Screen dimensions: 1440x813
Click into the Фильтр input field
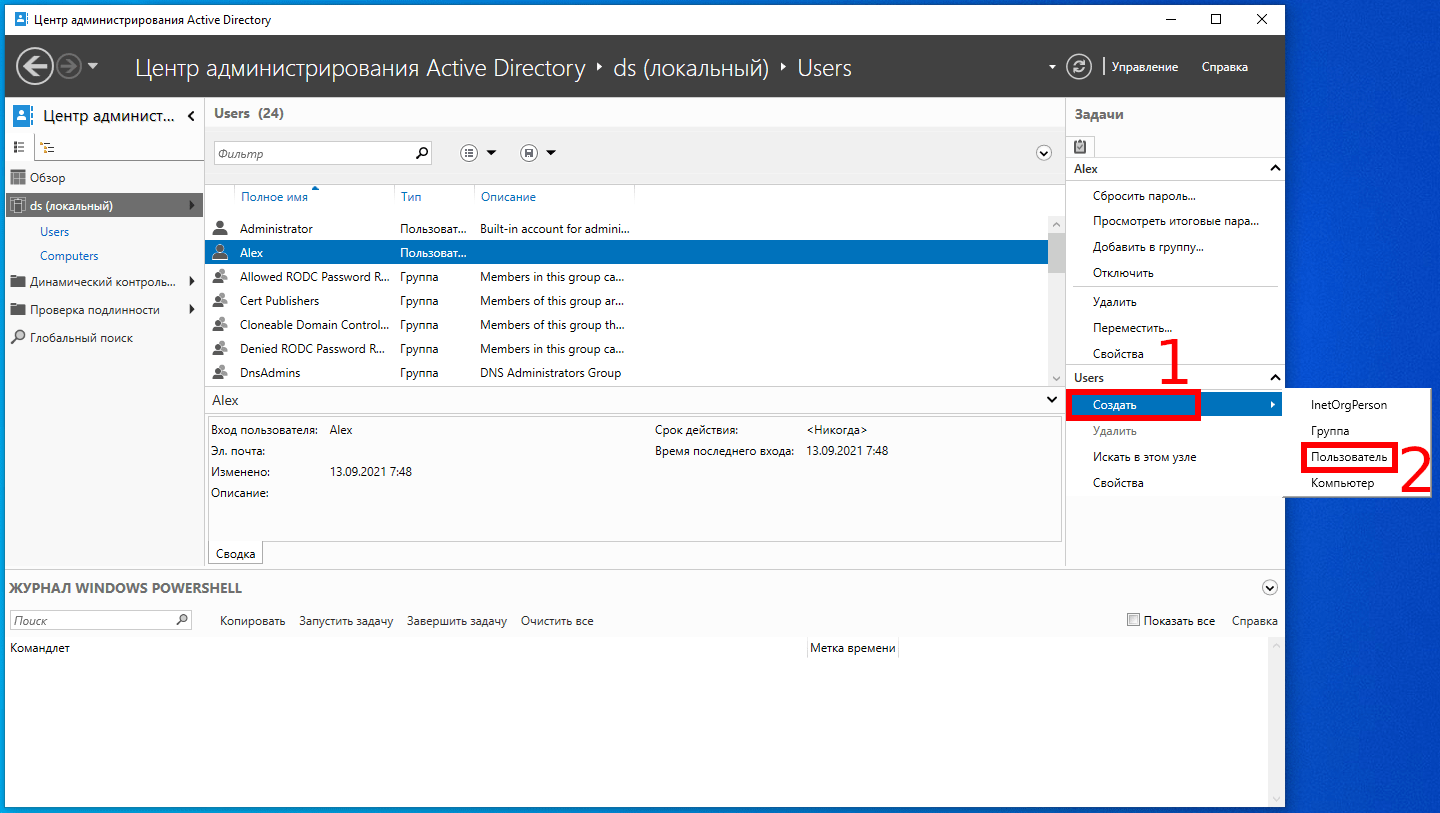point(312,154)
